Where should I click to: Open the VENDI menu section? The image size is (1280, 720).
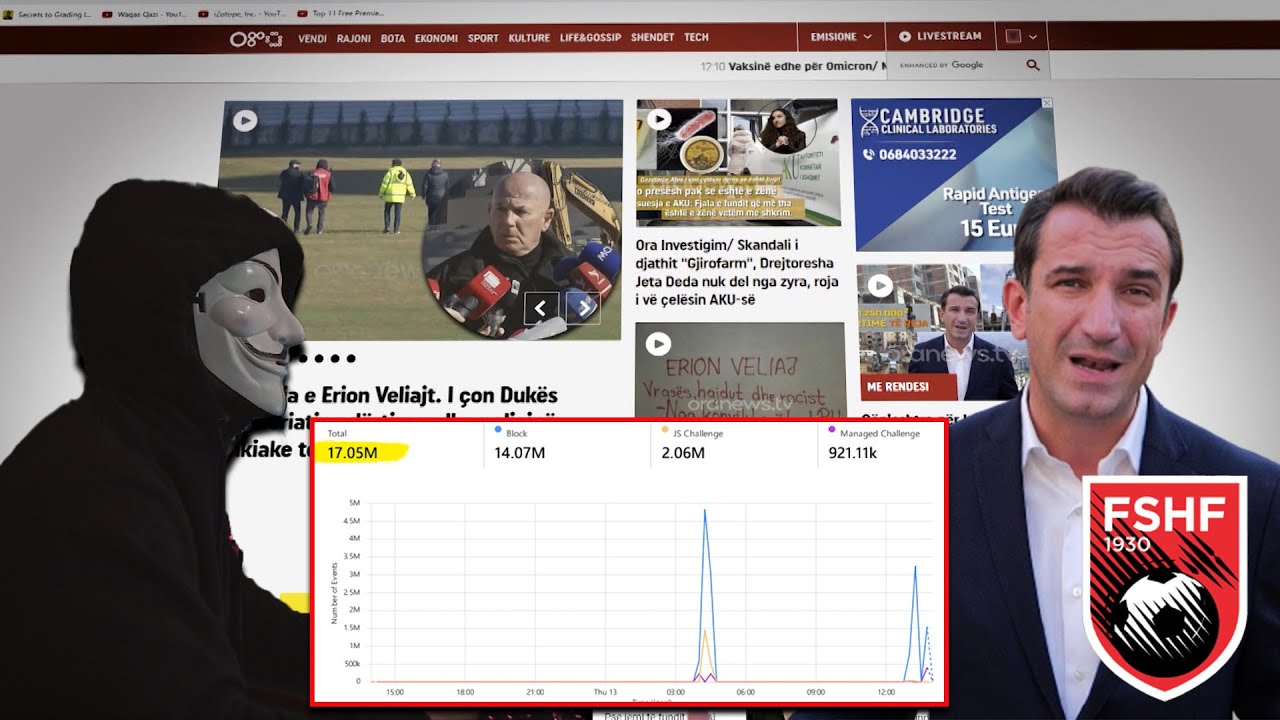[312, 38]
